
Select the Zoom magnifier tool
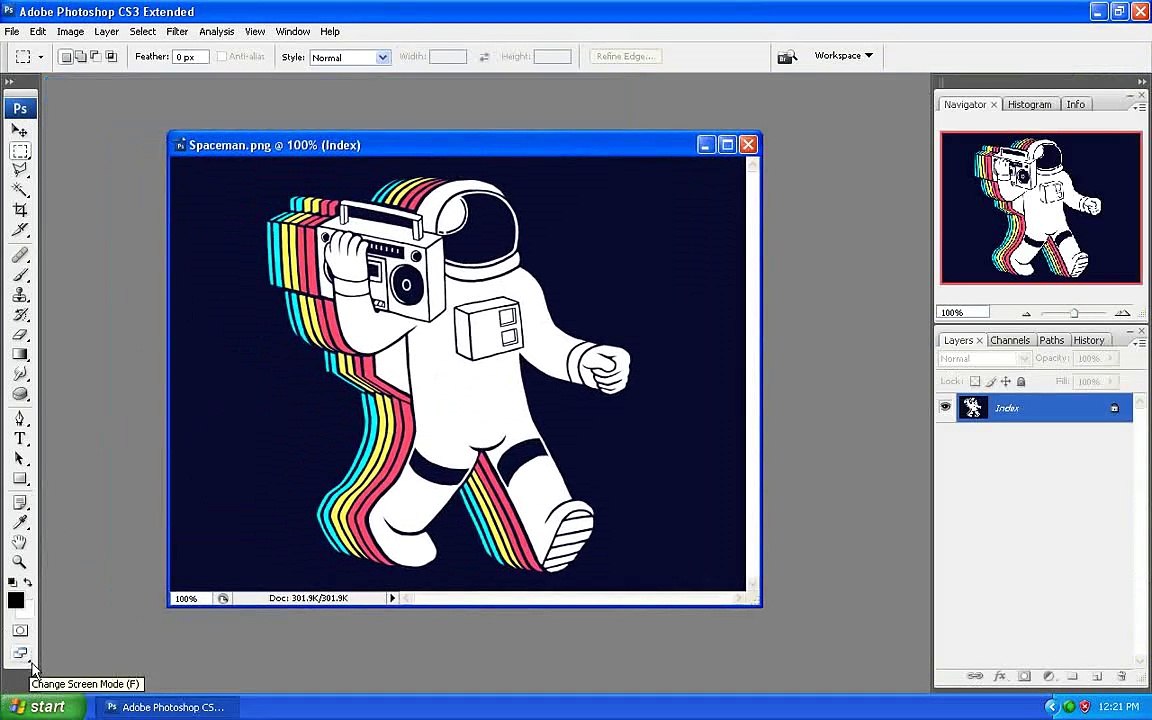20,561
